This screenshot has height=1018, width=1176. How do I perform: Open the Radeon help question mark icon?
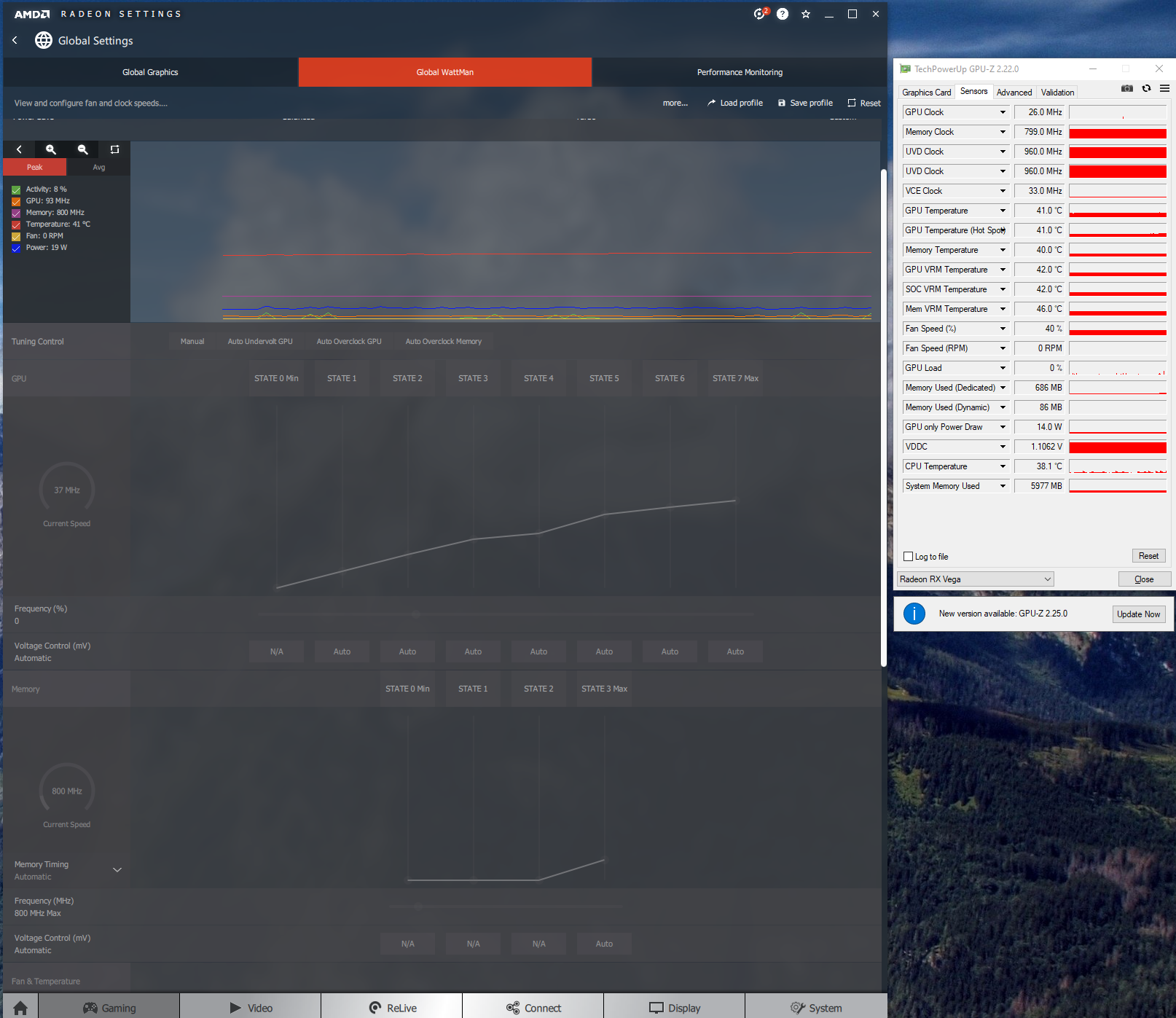coord(783,14)
